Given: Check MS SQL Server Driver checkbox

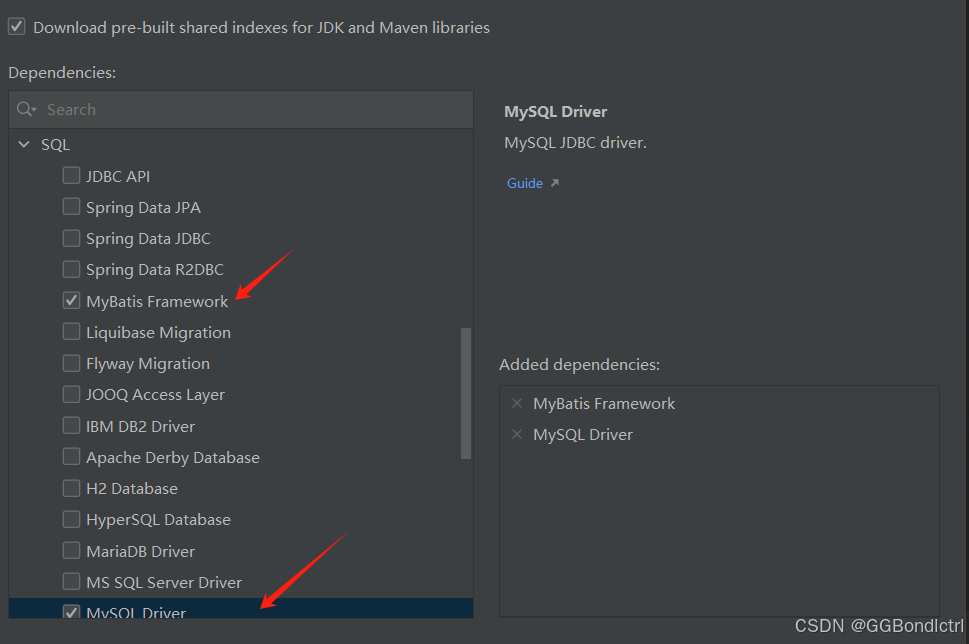Looking at the screenshot, I should pyautogui.click(x=72, y=582).
